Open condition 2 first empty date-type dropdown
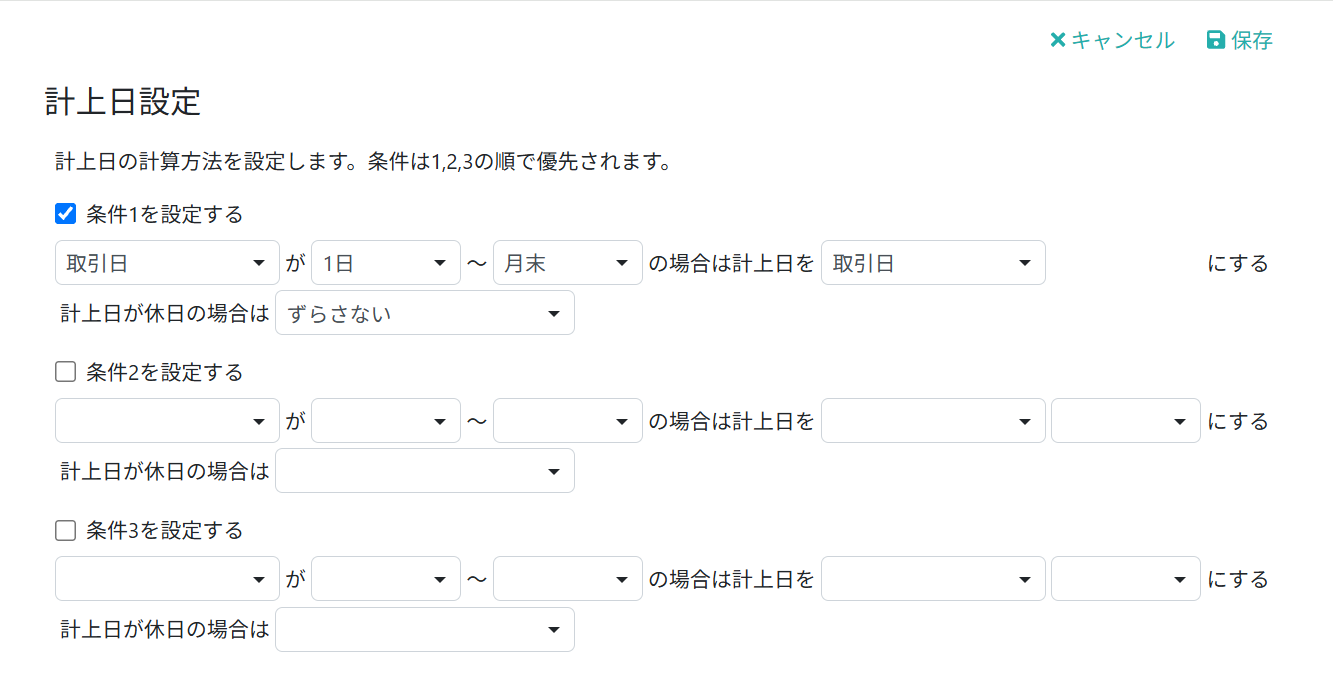This screenshot has height=679, width=1333. (x=167, y=421)
